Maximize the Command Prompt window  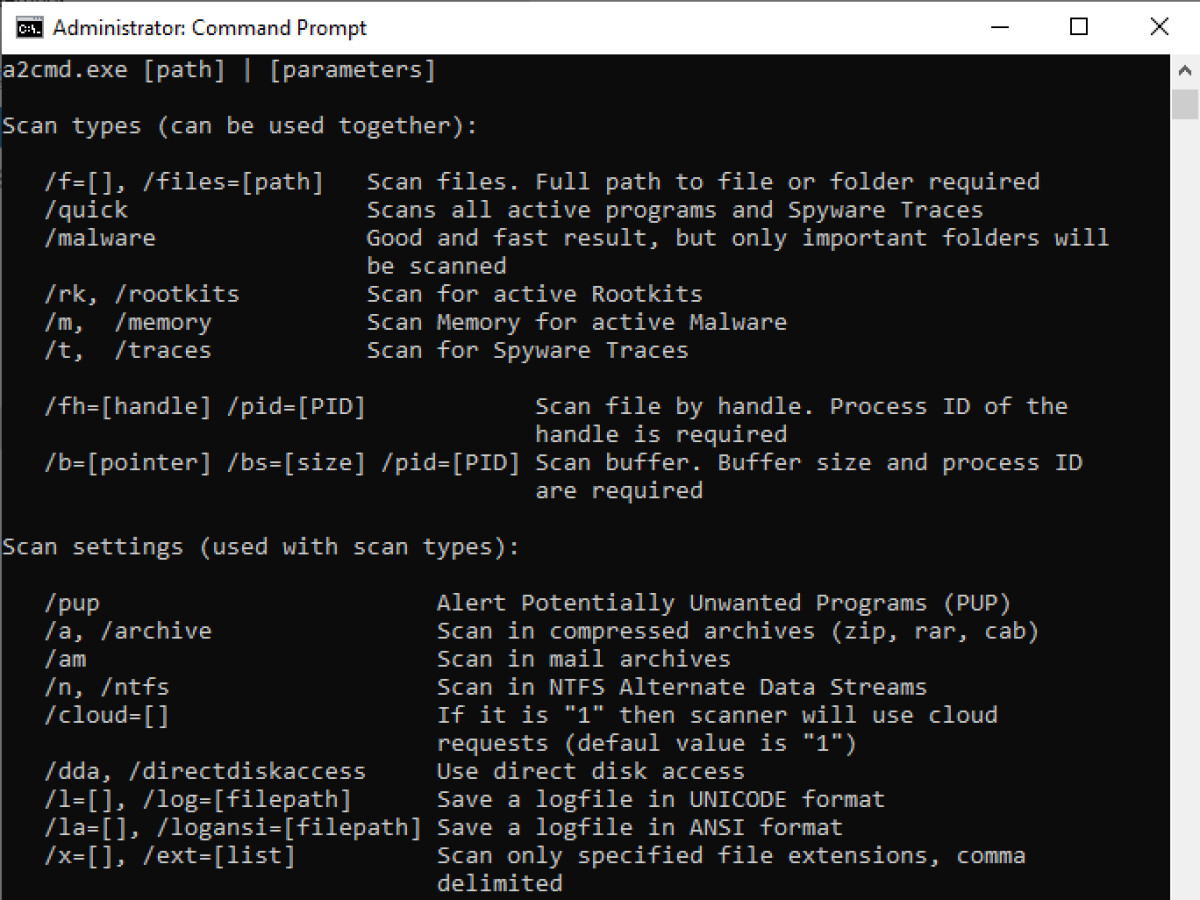(1078, 27)
